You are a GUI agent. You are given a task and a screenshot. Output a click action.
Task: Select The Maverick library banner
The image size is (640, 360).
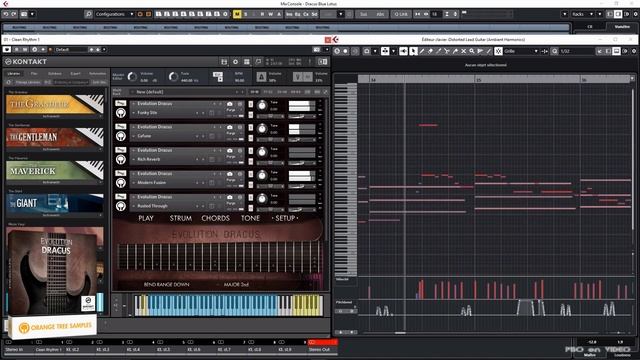55,171
